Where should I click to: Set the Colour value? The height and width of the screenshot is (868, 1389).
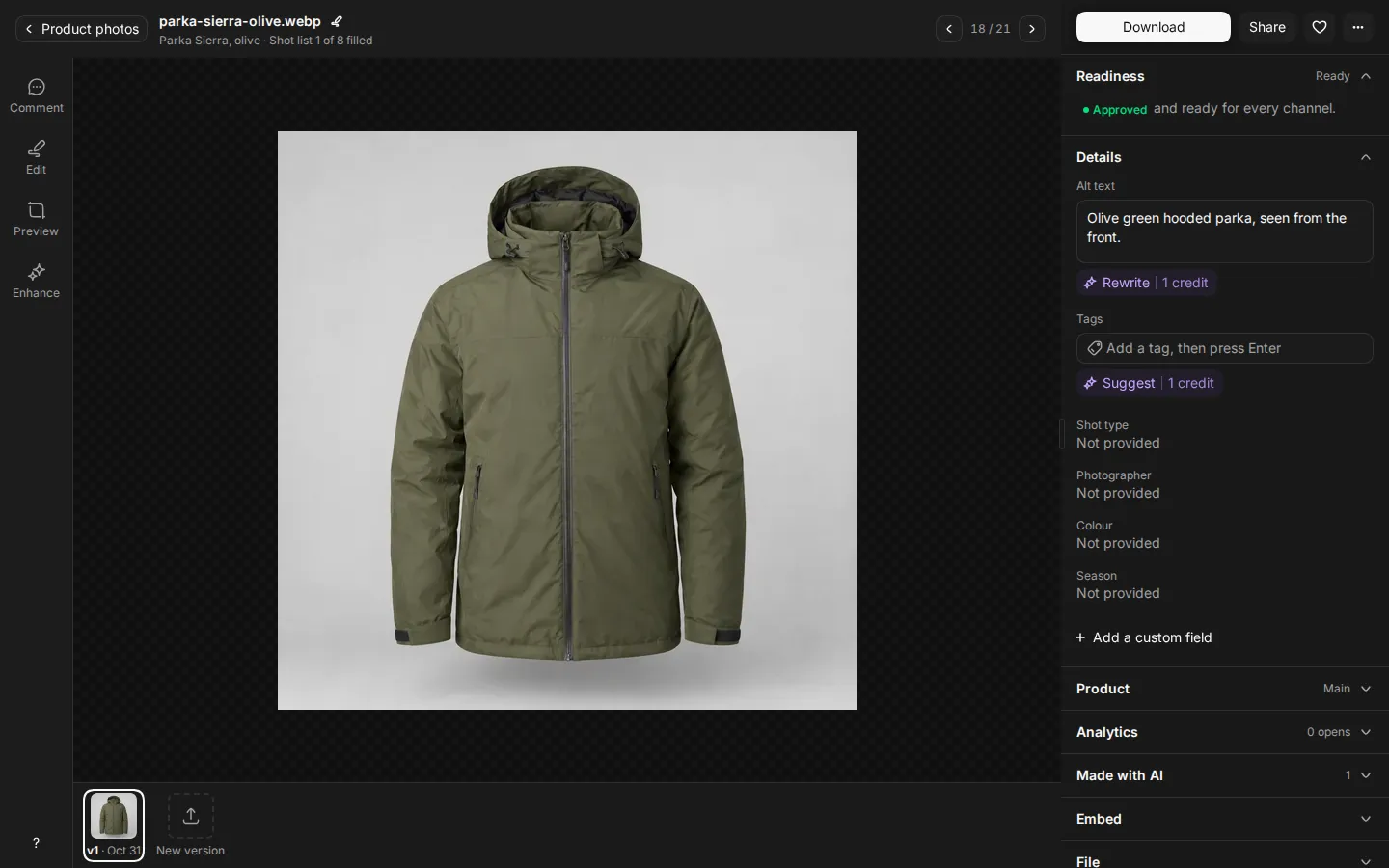[x=1118, y=544]
